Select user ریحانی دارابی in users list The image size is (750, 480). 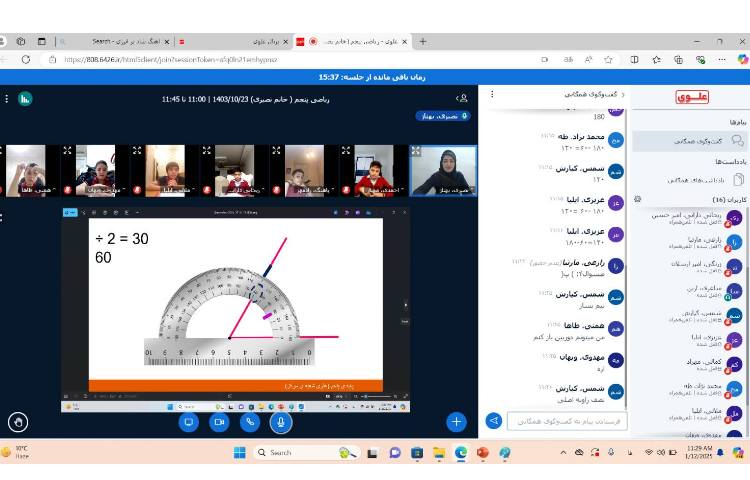click(689, 218)
